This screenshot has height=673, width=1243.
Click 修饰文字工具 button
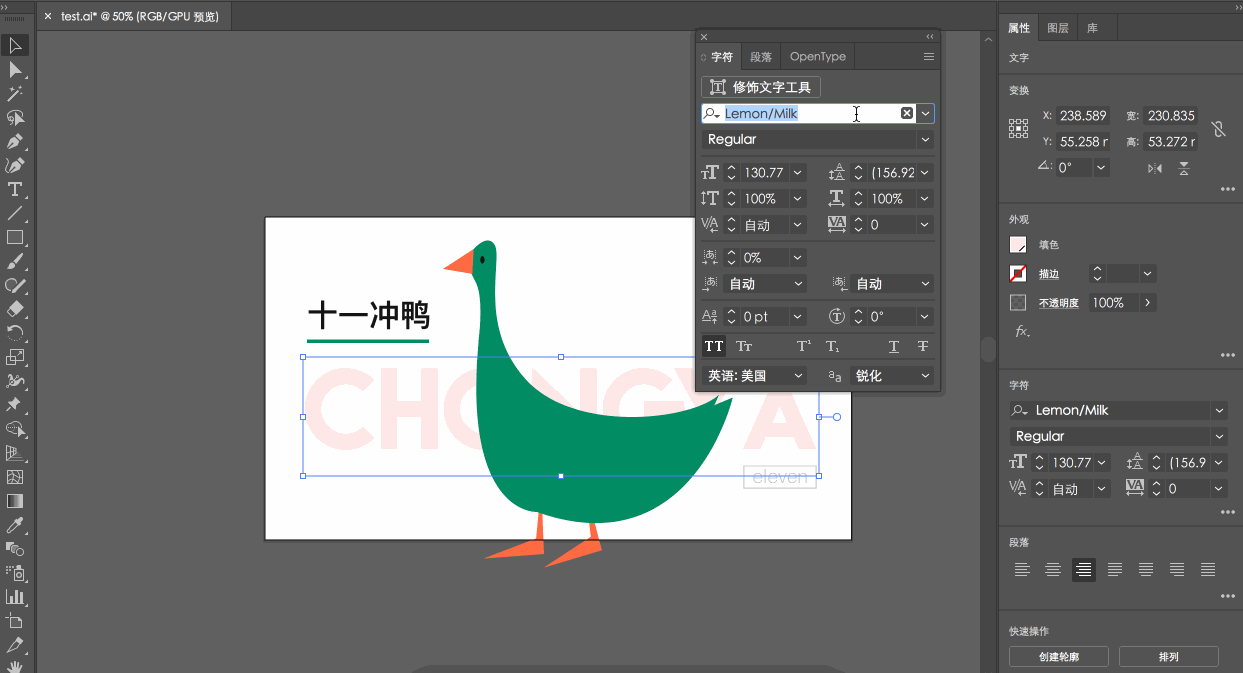[761, 87]
